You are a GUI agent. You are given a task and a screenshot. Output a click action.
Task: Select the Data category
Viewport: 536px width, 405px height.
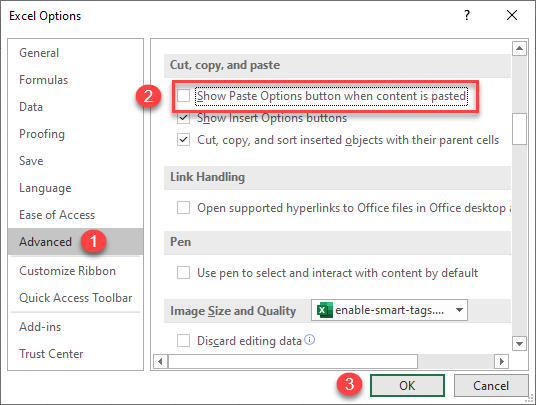pyautogui.click(x=75, y=107)
